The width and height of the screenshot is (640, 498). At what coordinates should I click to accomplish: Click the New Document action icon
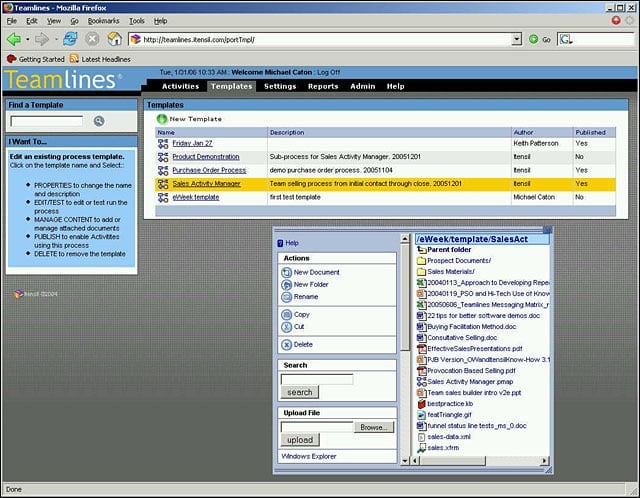(x=287, y=272)
